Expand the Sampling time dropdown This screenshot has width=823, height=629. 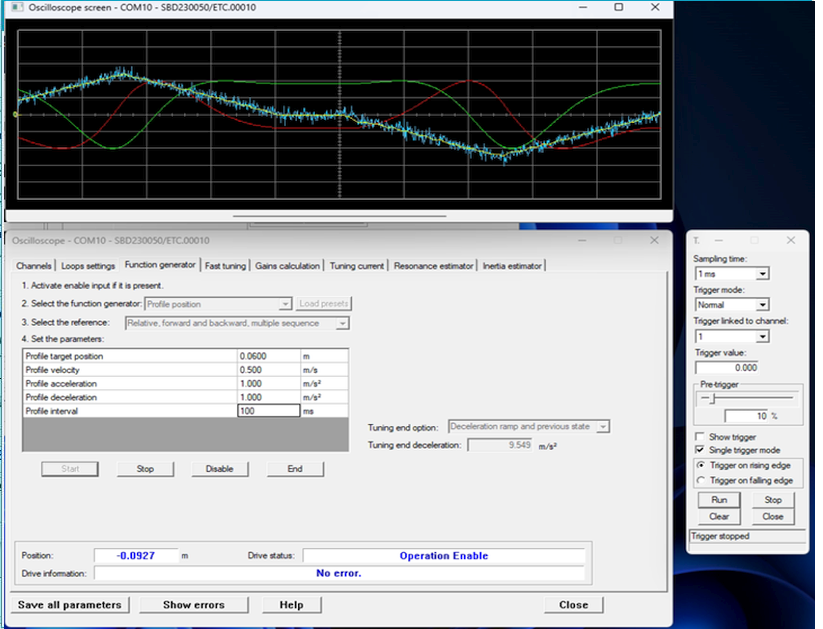coord(762,274)
